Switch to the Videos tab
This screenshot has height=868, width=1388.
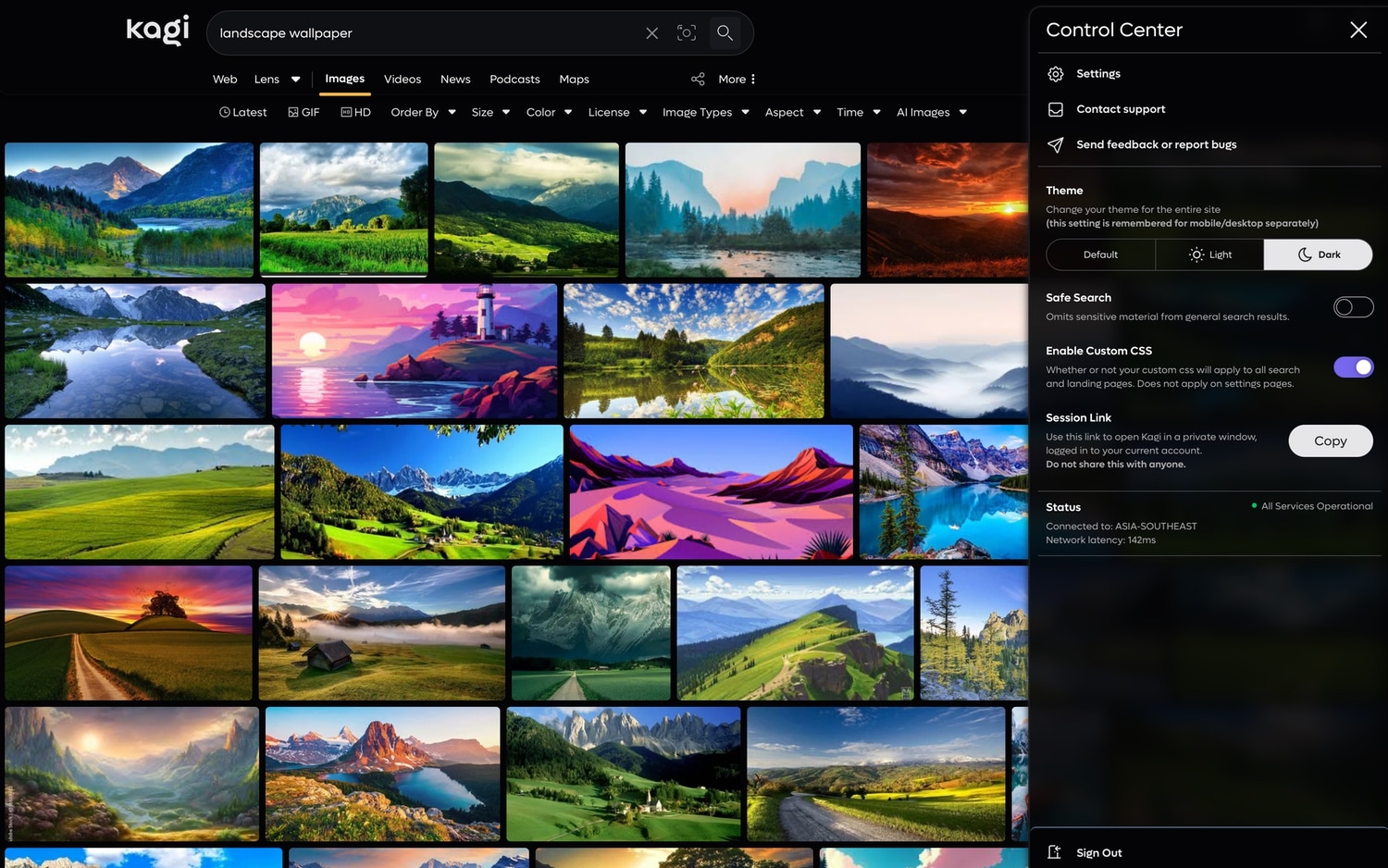coord(403,80)
